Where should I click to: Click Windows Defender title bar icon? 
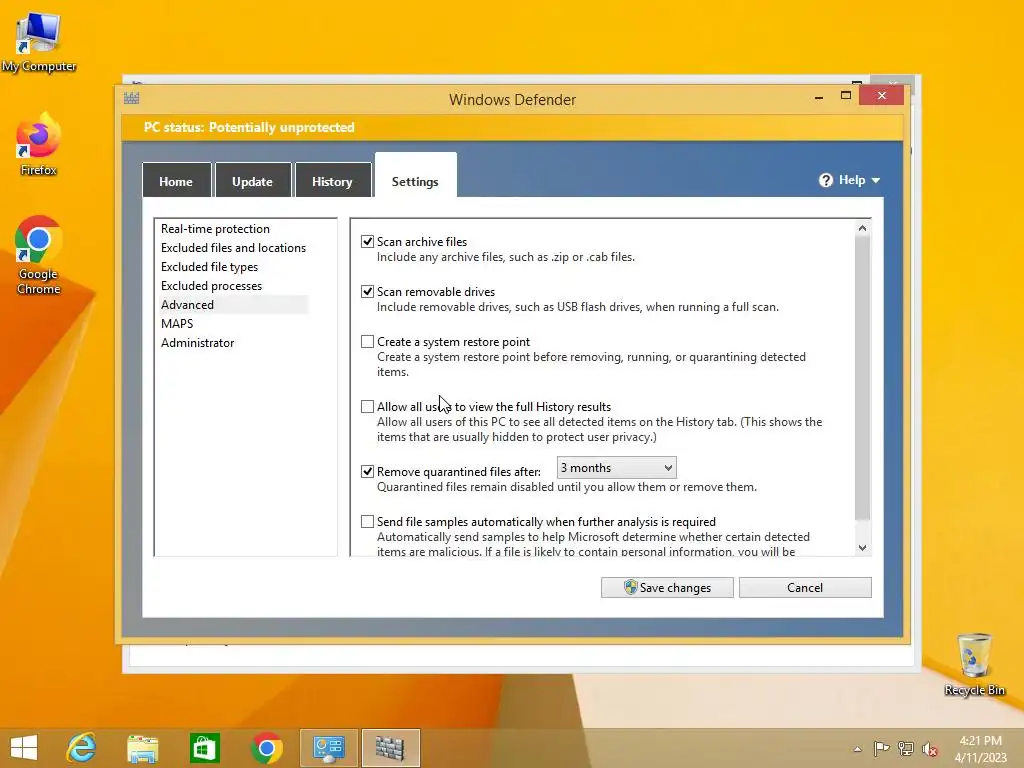131,99
